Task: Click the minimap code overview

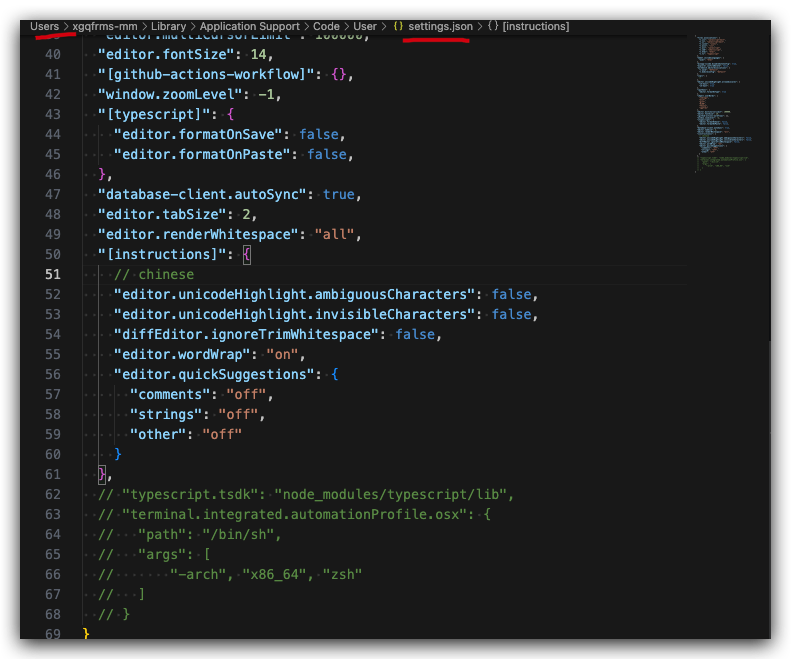Action: point(721,103)
